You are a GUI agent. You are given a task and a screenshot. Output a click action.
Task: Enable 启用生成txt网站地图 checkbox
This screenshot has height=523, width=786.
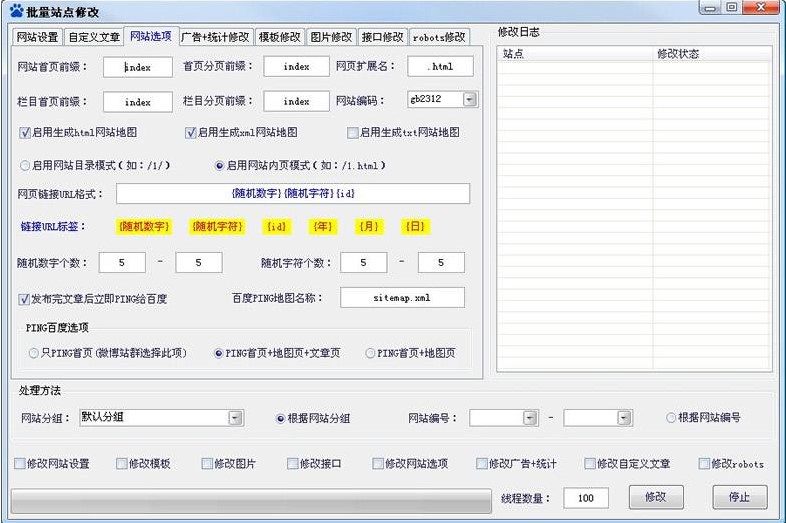[x=352, y=133]
